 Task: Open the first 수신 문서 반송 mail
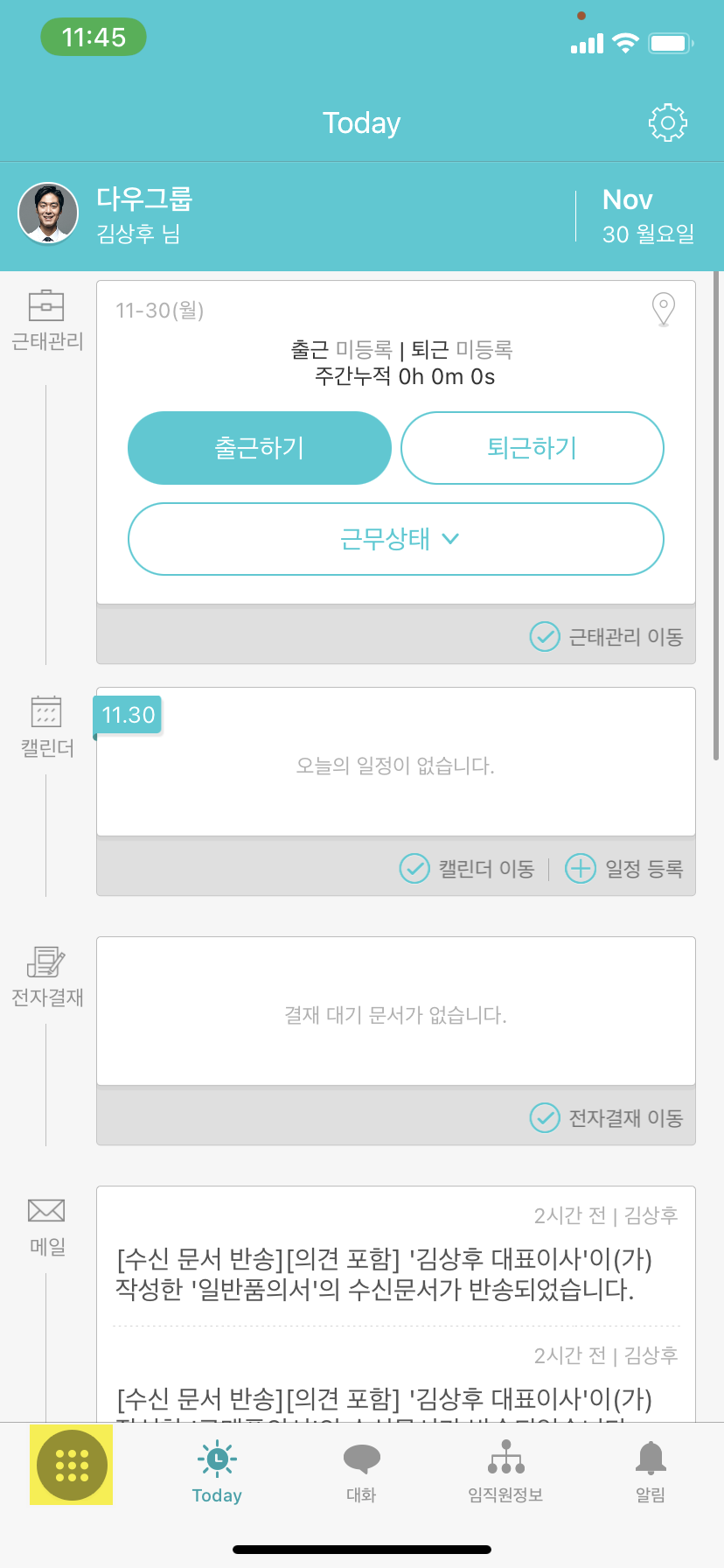pyautogui.click(x=385, y=1273)
